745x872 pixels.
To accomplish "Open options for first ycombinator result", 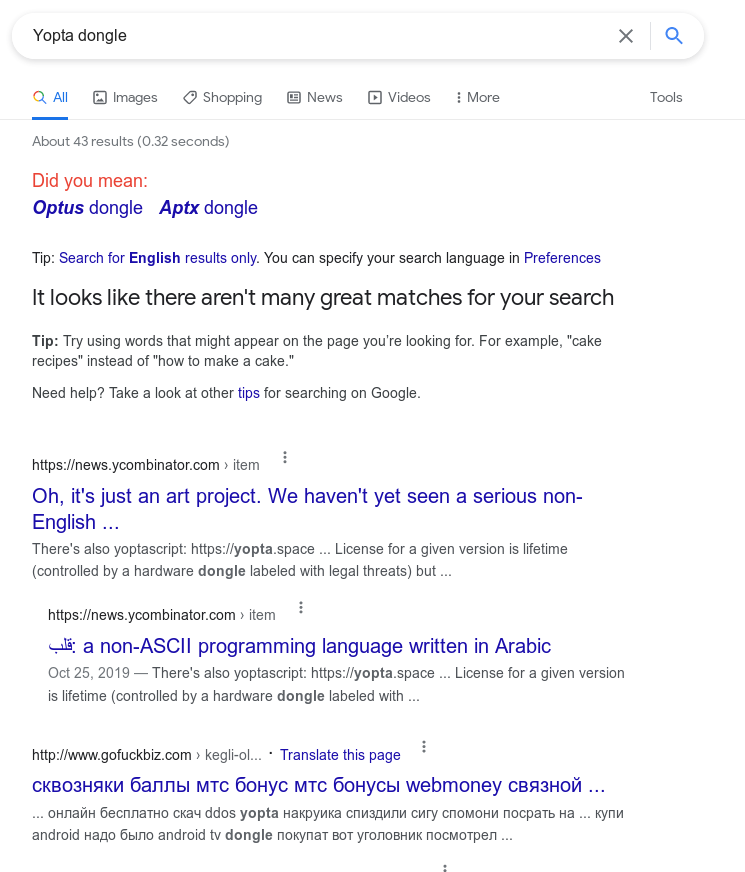I will 285,457.
